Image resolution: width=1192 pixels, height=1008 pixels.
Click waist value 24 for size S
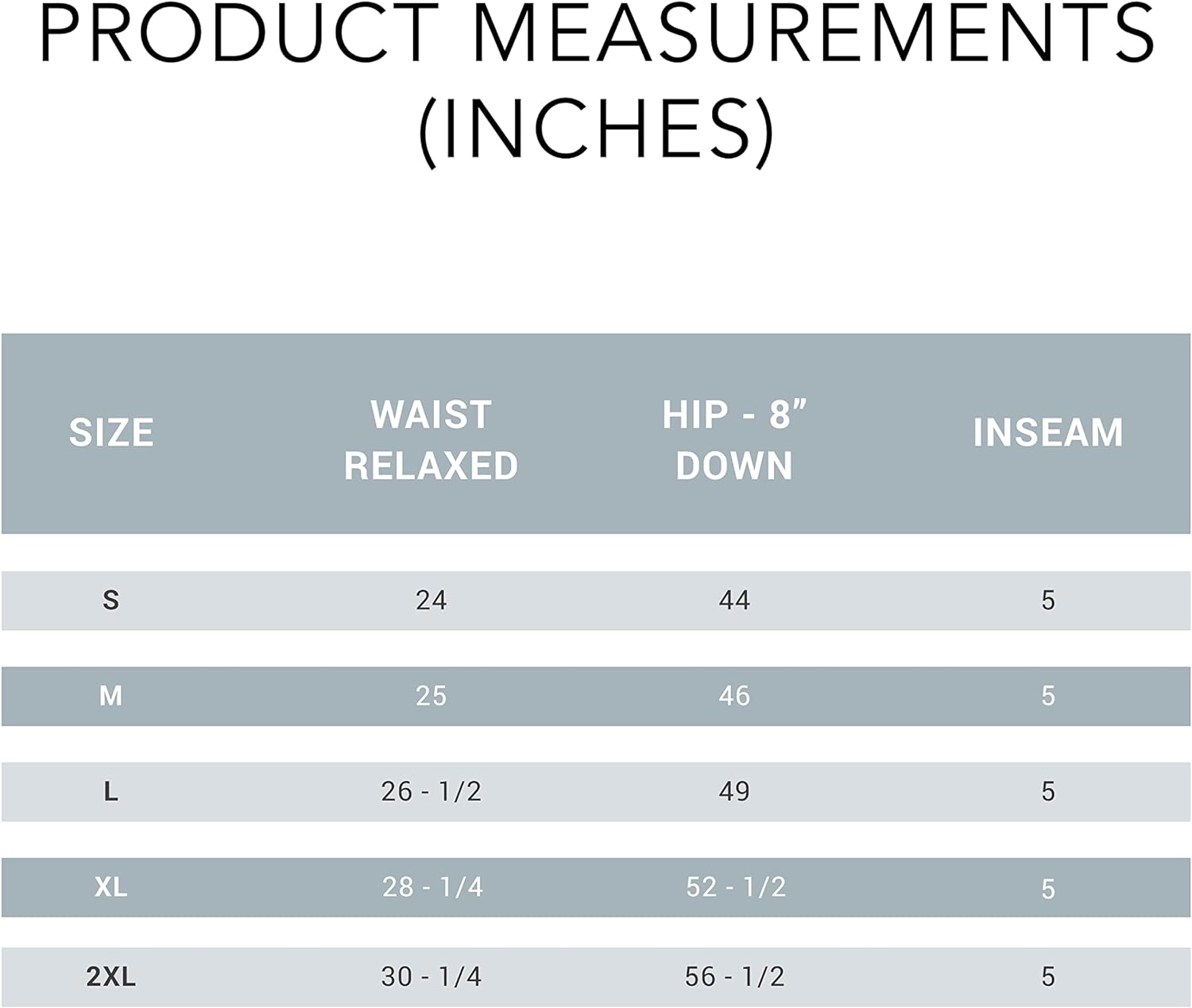click(x=431, y=600)
